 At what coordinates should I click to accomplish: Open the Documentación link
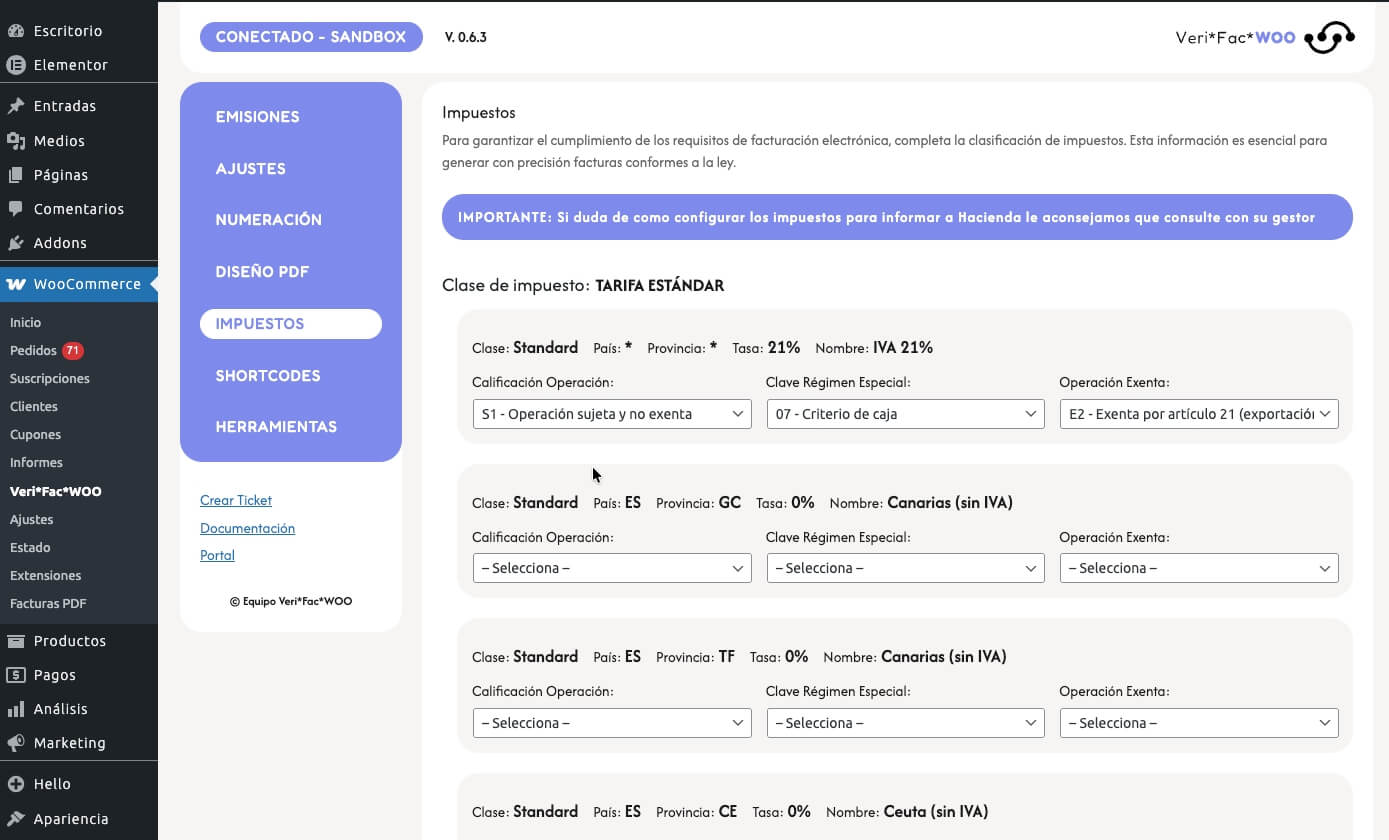click(x=247, y=528)
